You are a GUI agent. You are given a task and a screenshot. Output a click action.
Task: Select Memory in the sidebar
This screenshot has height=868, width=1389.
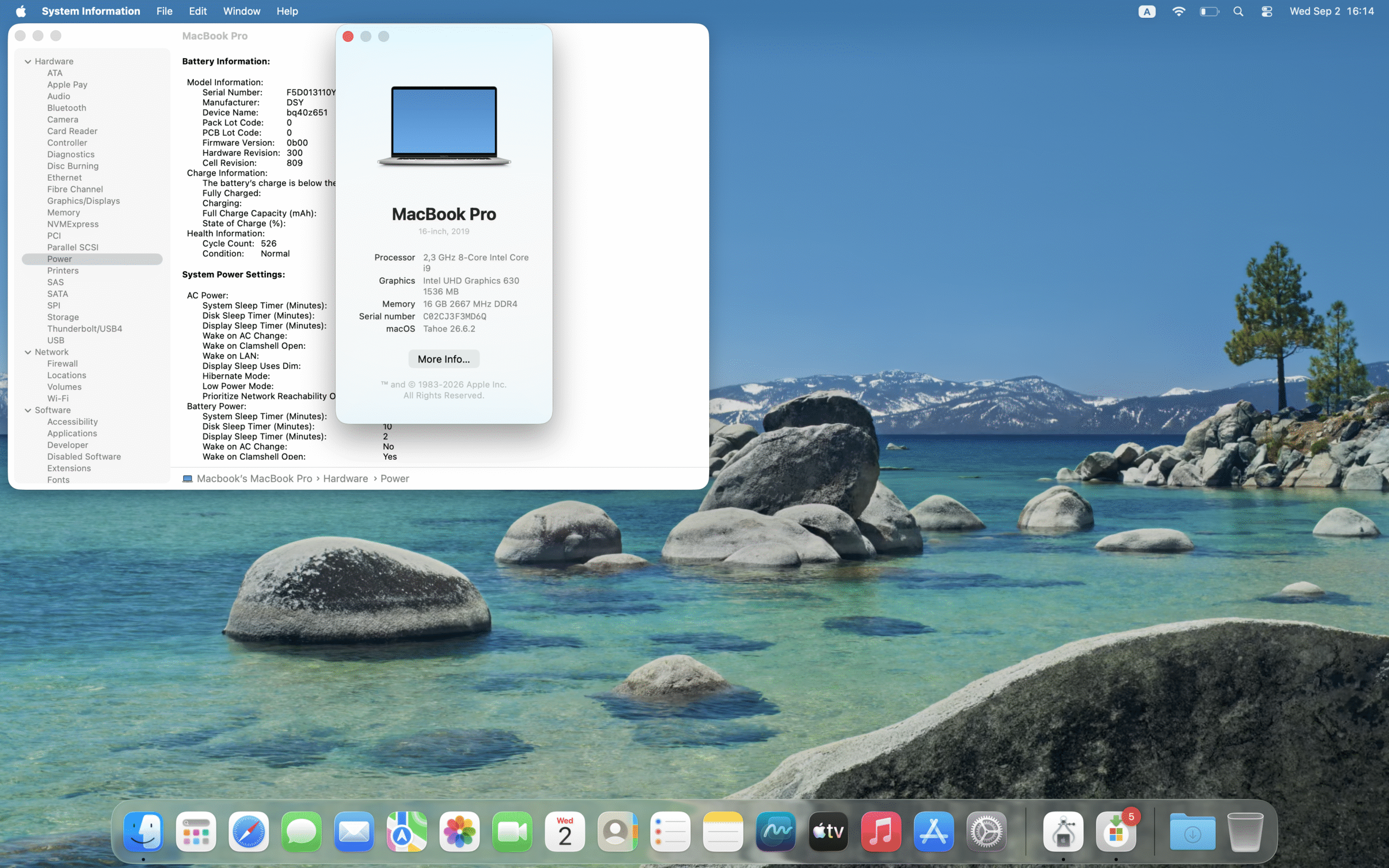[63, 213]
